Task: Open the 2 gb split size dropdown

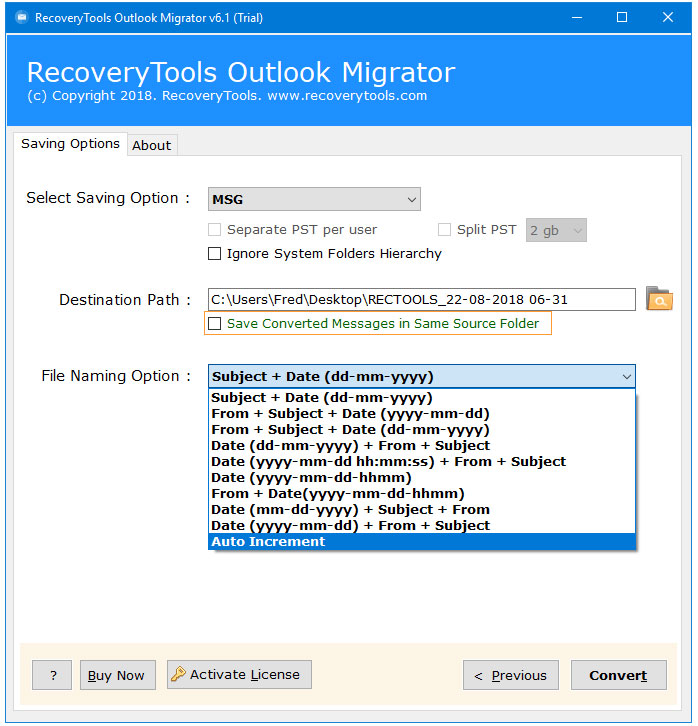Action: pyautogui.click(x=556, y=230)
